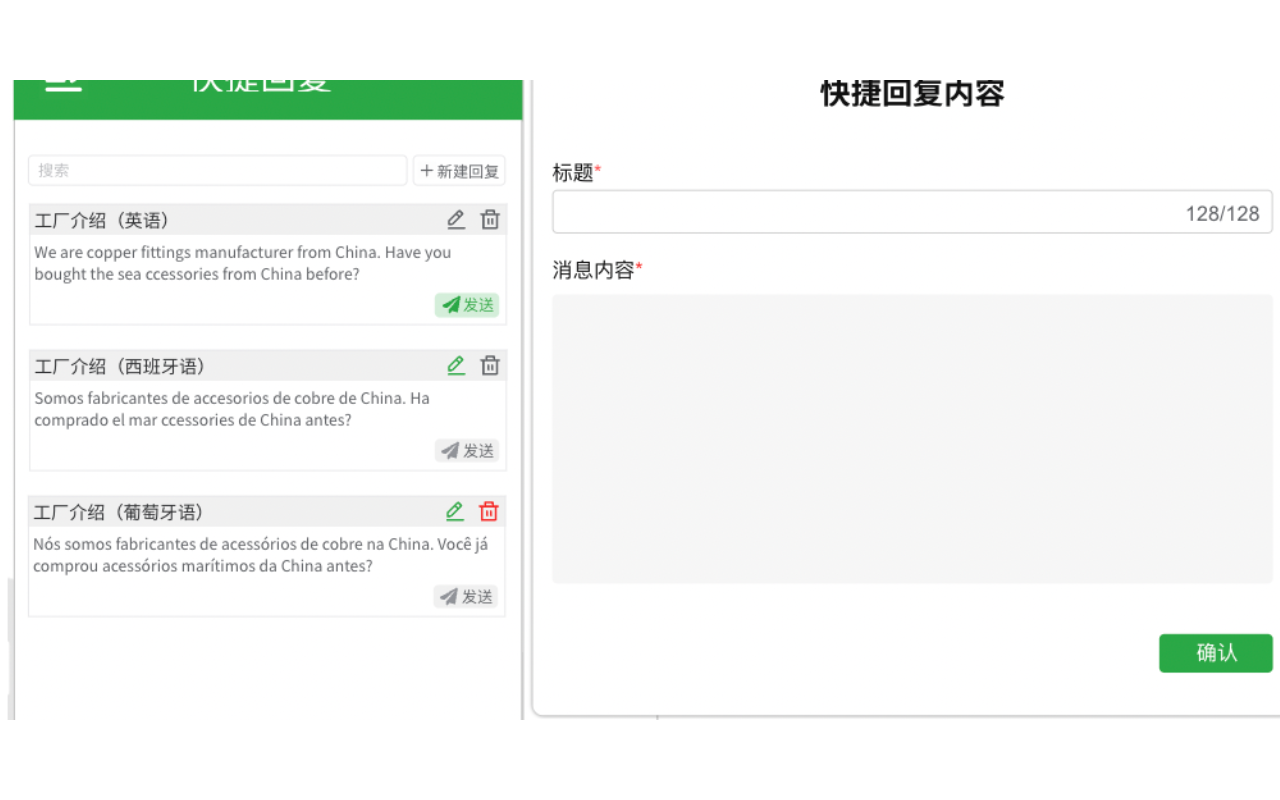Click the 'Nós somos fabricantes de acessórios' message
Image resolution: width=1280 pixels, height=800 pixels.
click(x=261, y=555)
